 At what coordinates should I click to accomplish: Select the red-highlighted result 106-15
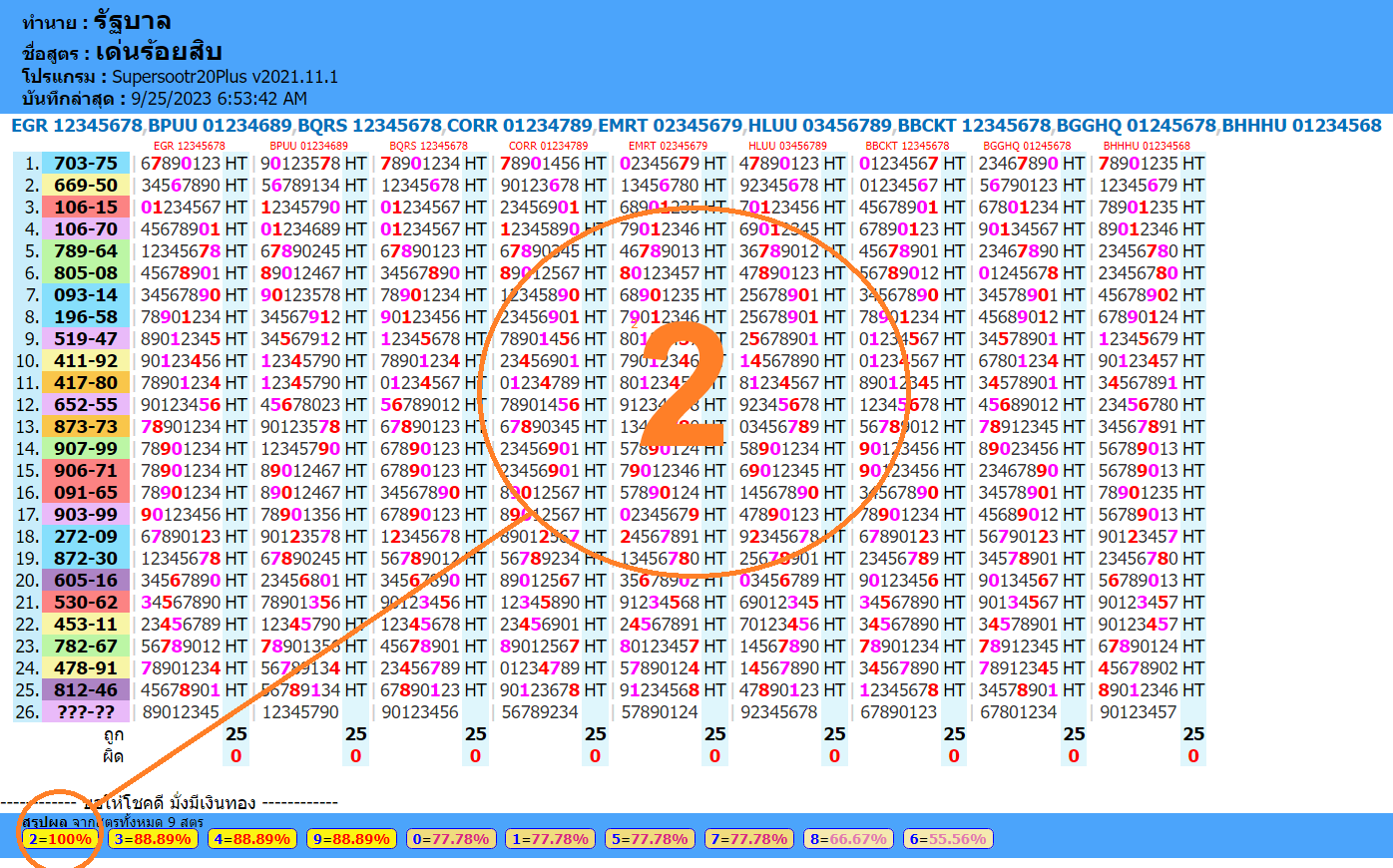tap(86, 208)
